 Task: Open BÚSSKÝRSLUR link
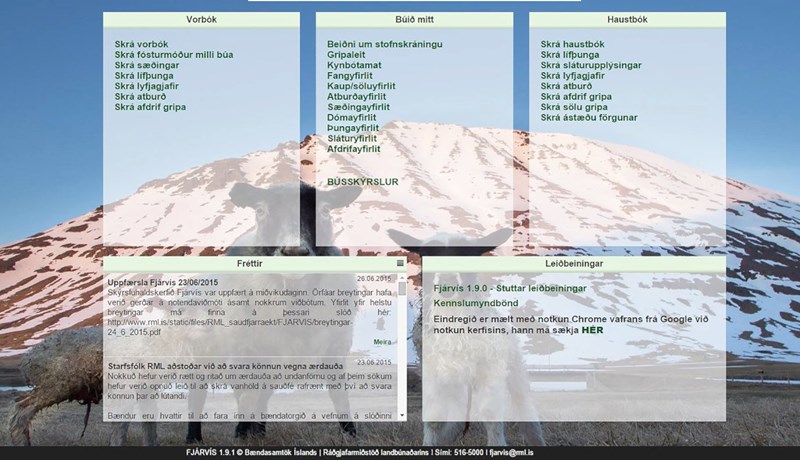362,182
